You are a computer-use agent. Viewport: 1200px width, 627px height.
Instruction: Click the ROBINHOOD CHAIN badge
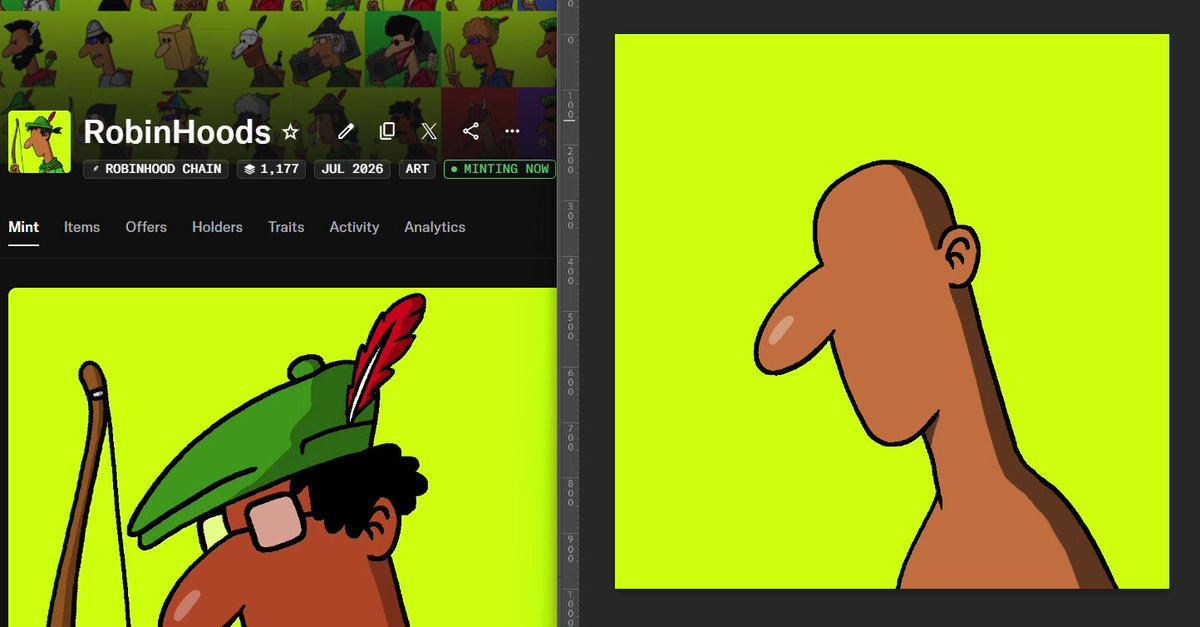(156, 169)
